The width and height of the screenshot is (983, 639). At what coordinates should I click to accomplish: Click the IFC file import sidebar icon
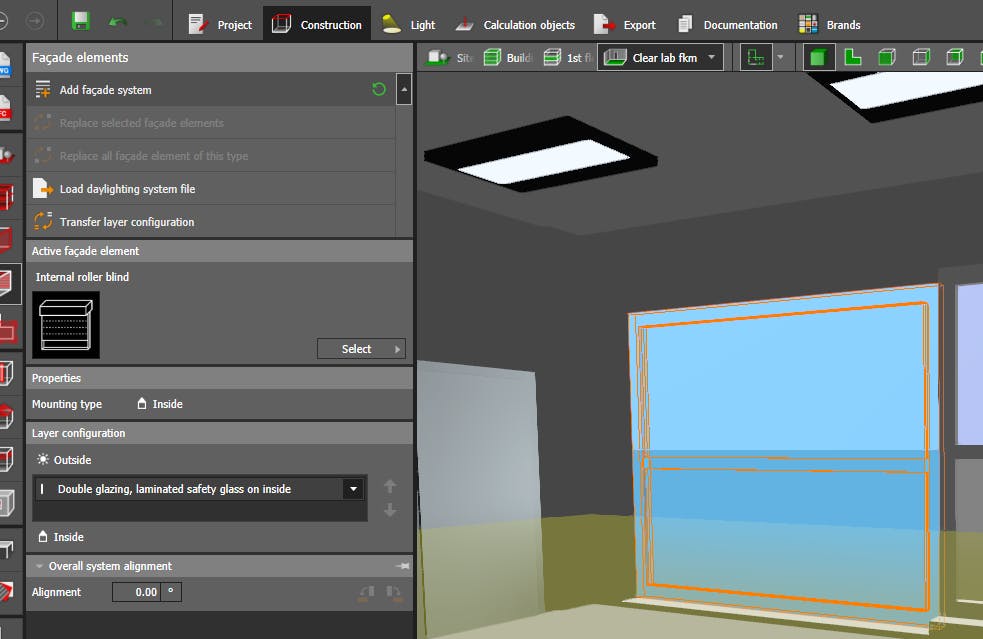point(5,108)
